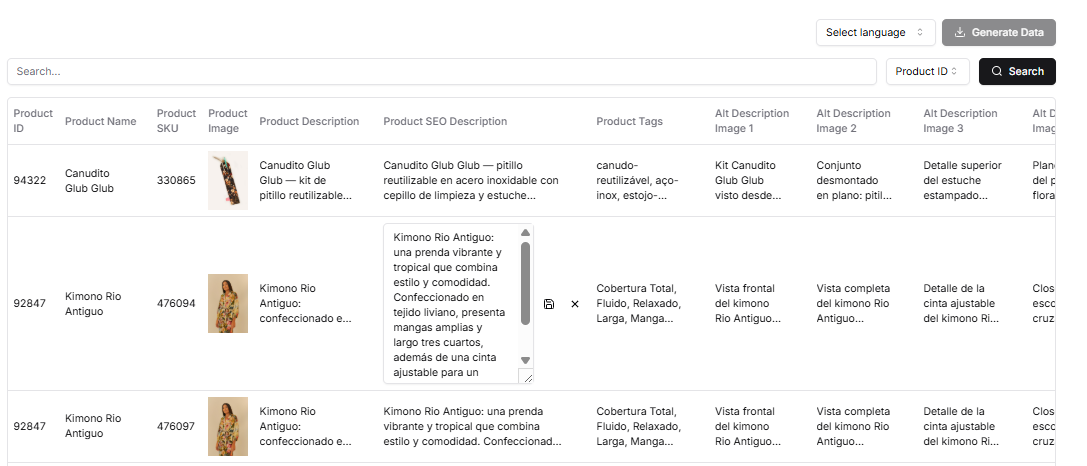
Task: Click the Product Name column header
Action: tap(100, 122)
